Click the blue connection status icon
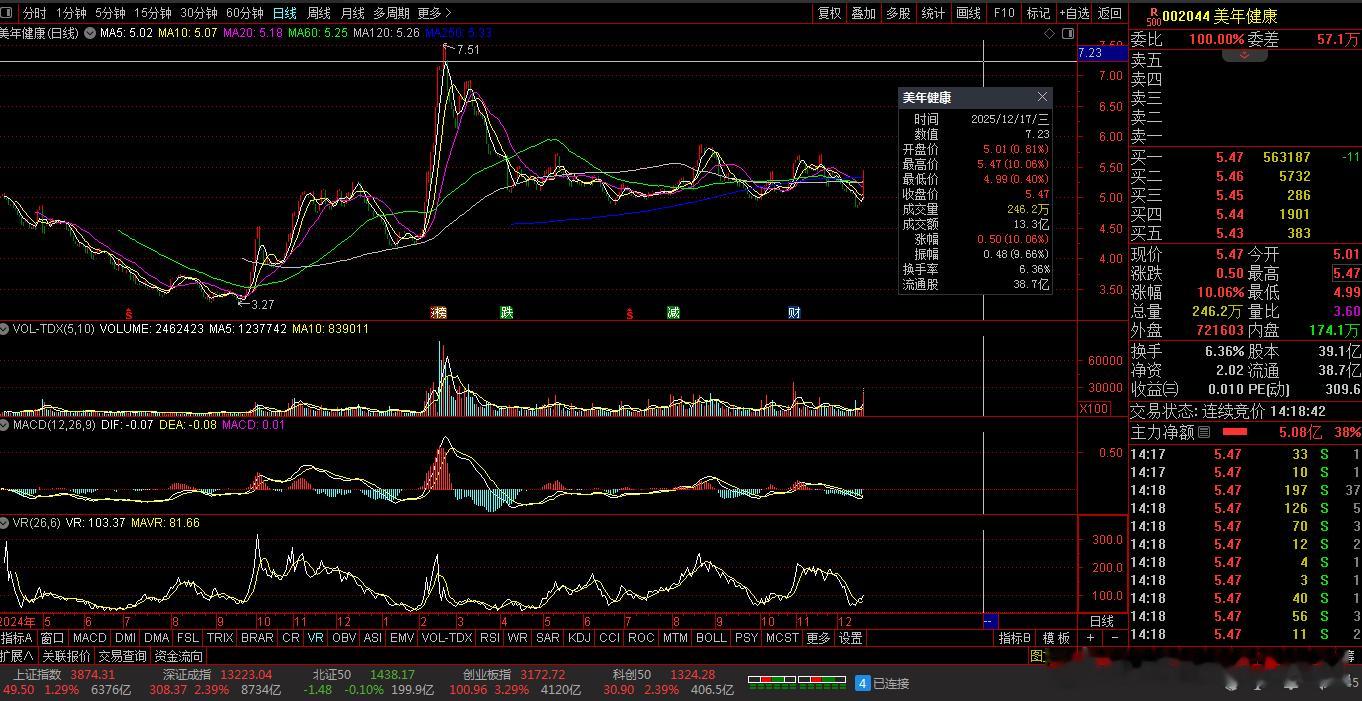1362x701 pixels. click(x=862, y=683)
